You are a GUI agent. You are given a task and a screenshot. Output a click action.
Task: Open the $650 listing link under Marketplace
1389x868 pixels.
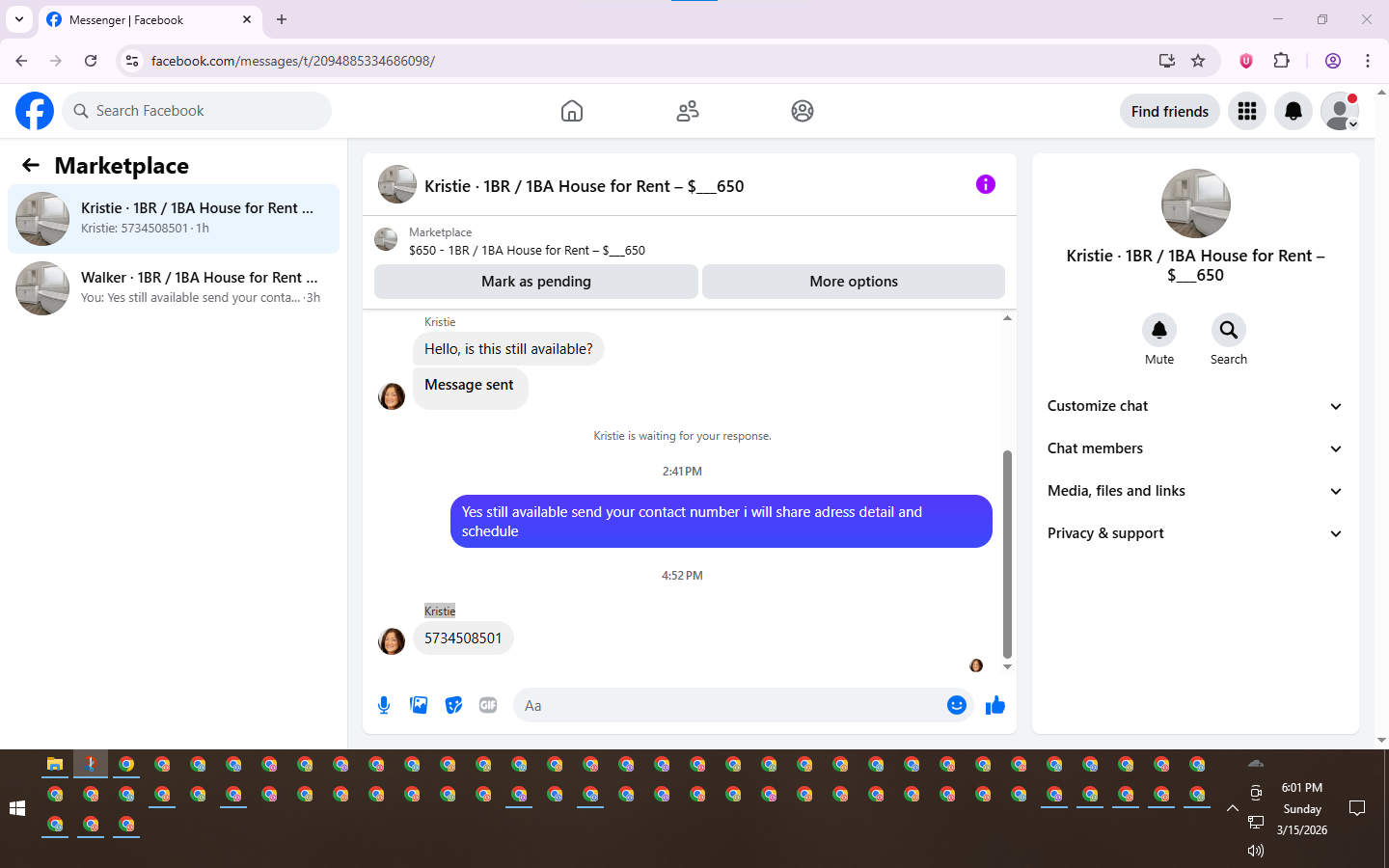[x=527, y=250]
